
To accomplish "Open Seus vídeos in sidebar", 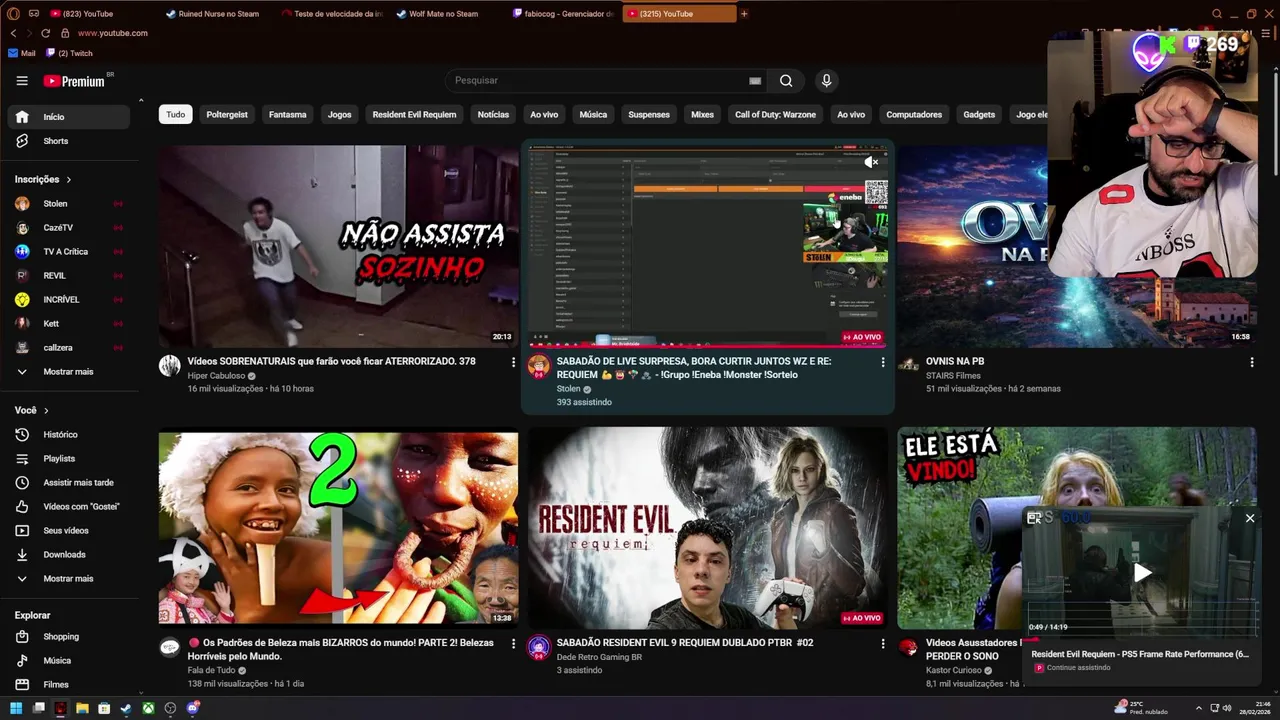I will click(68, 531).
